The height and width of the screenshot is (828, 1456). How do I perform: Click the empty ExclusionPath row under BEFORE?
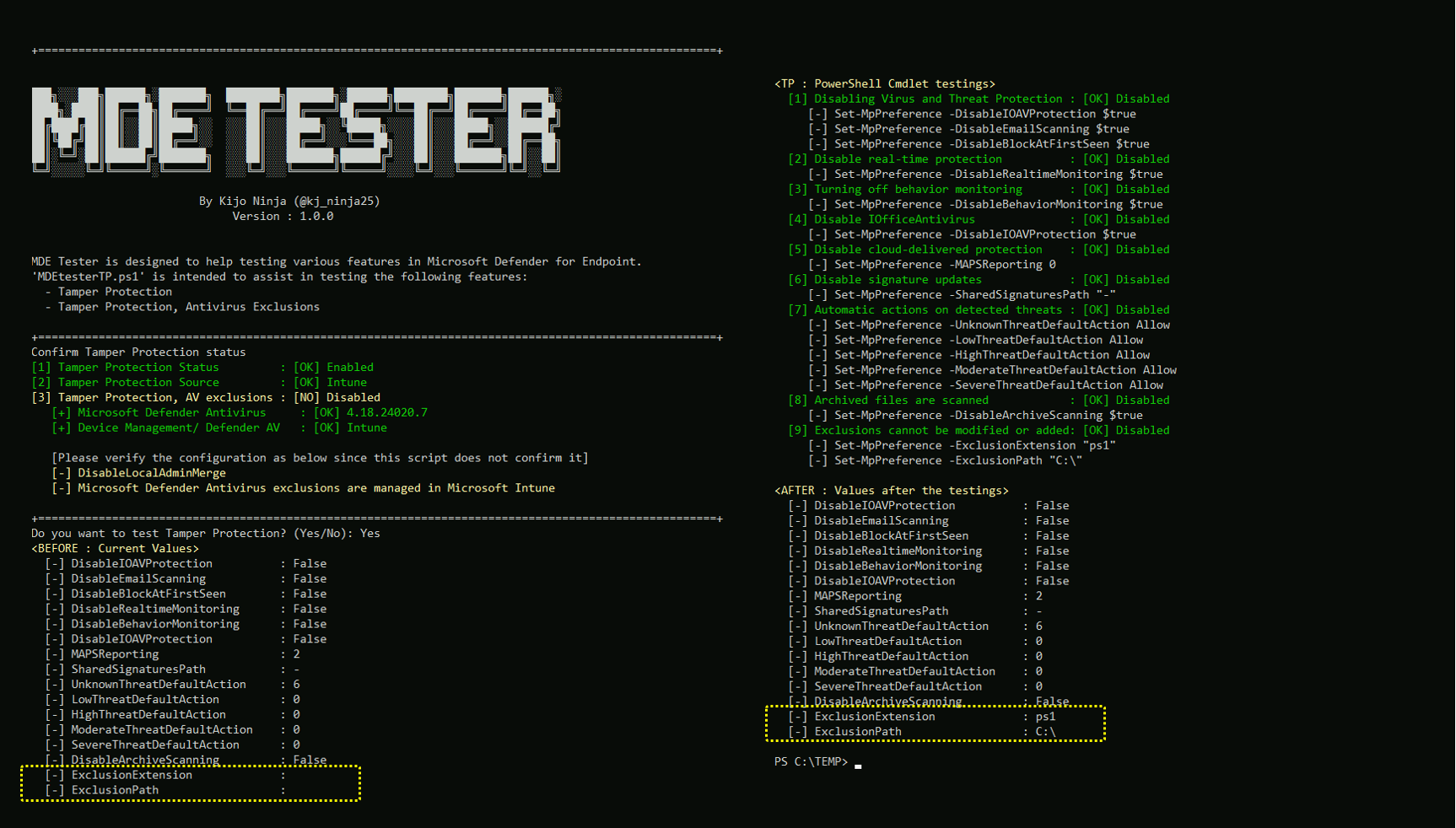[x=165, y=791]
